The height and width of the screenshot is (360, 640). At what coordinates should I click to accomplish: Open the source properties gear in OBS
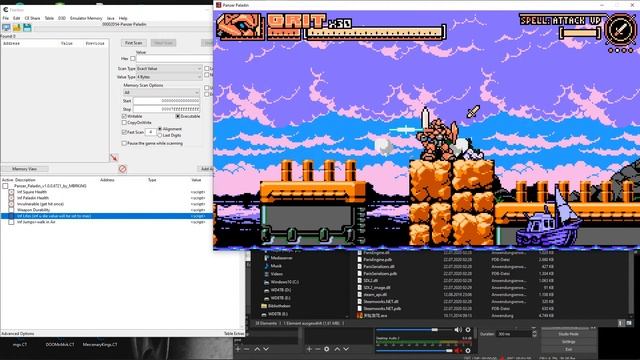[x=327, y=349]
